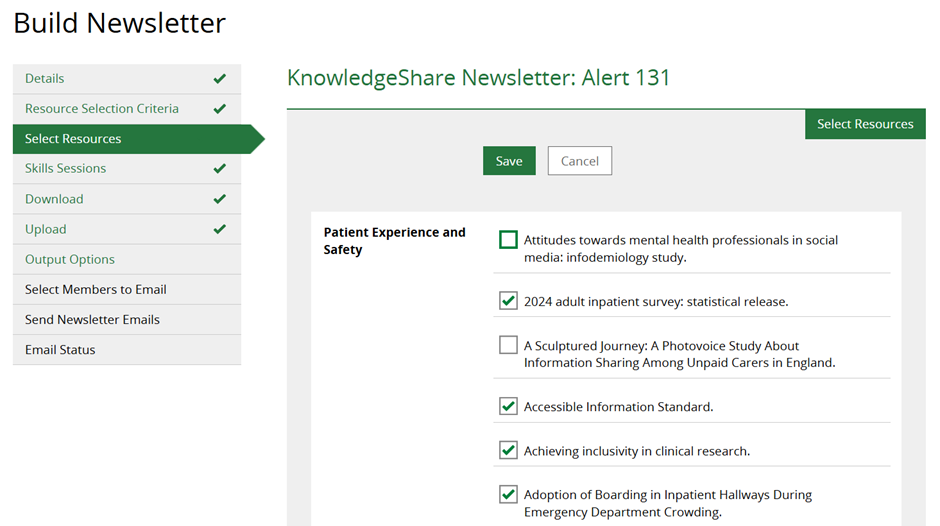Click the text 'Accessible Information Standard.'

pos(619,407)
